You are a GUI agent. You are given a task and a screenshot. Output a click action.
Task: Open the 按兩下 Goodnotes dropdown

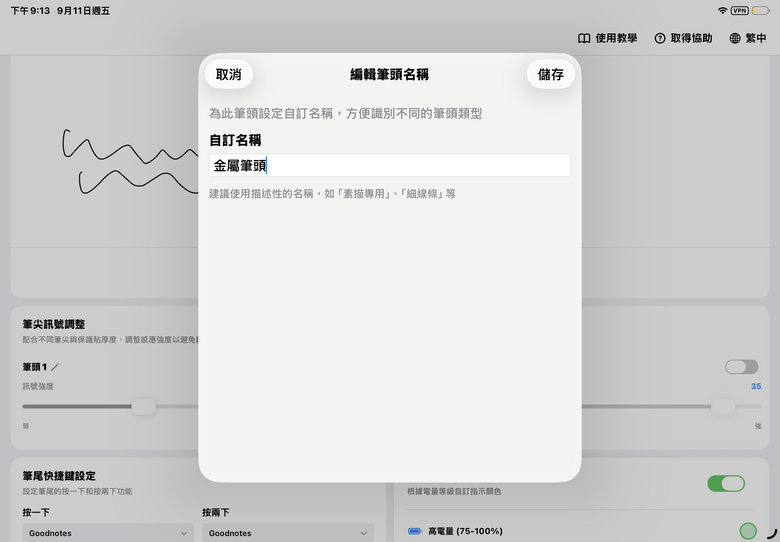(x=288, y=533)
